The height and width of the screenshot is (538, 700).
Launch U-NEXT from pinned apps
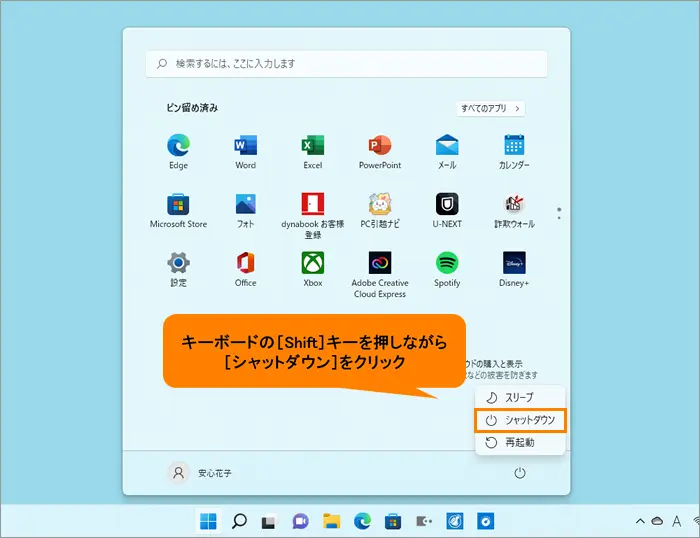447,211
